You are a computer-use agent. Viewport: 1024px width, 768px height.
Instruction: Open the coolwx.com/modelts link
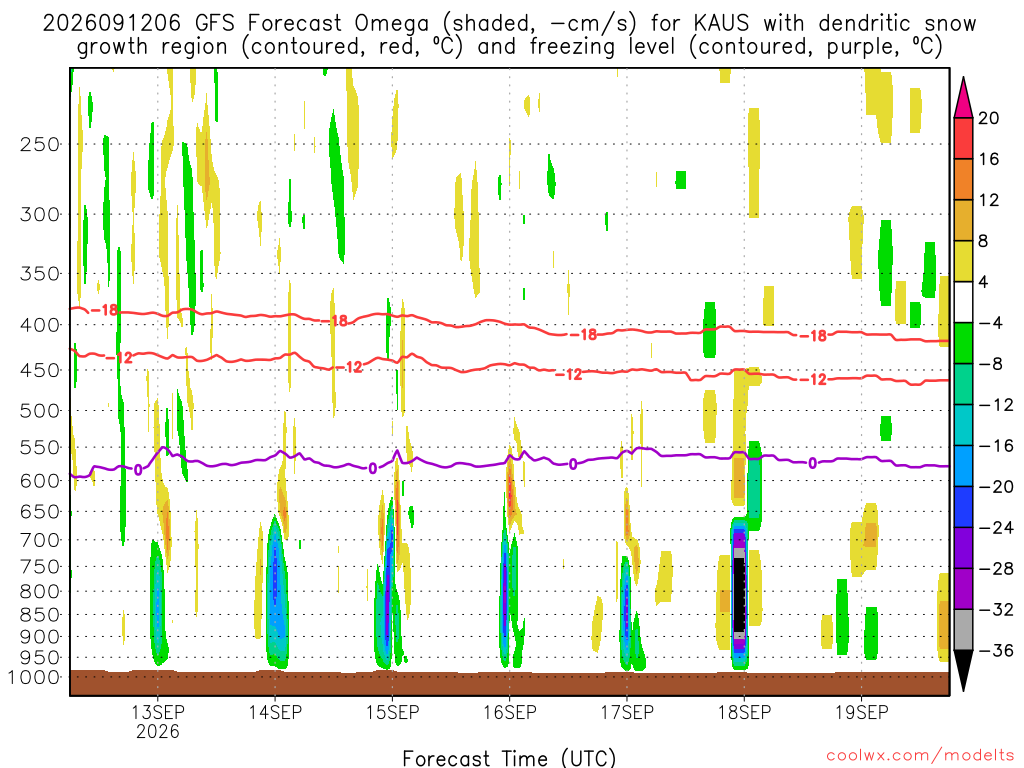920,756
